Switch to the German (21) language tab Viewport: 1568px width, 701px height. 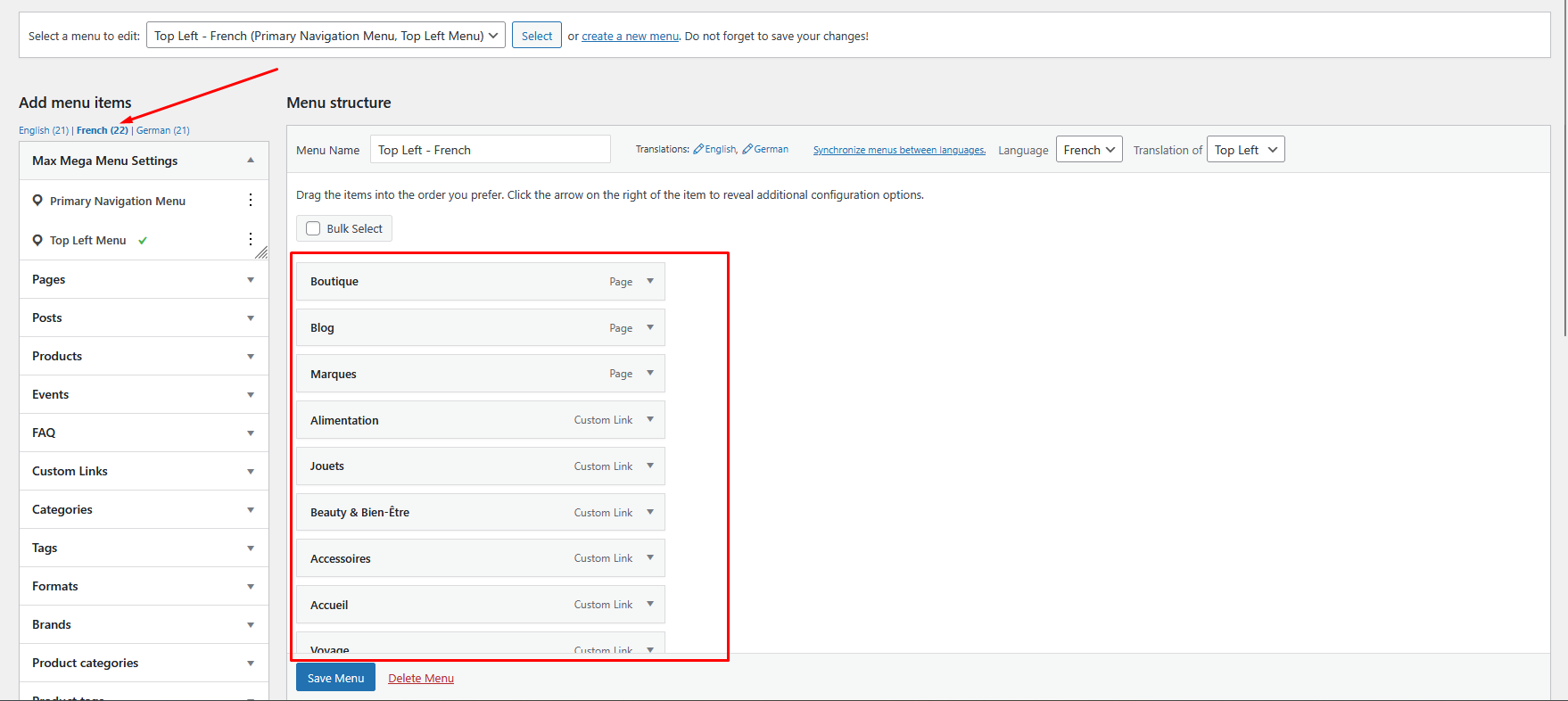[x=162, y=130]
